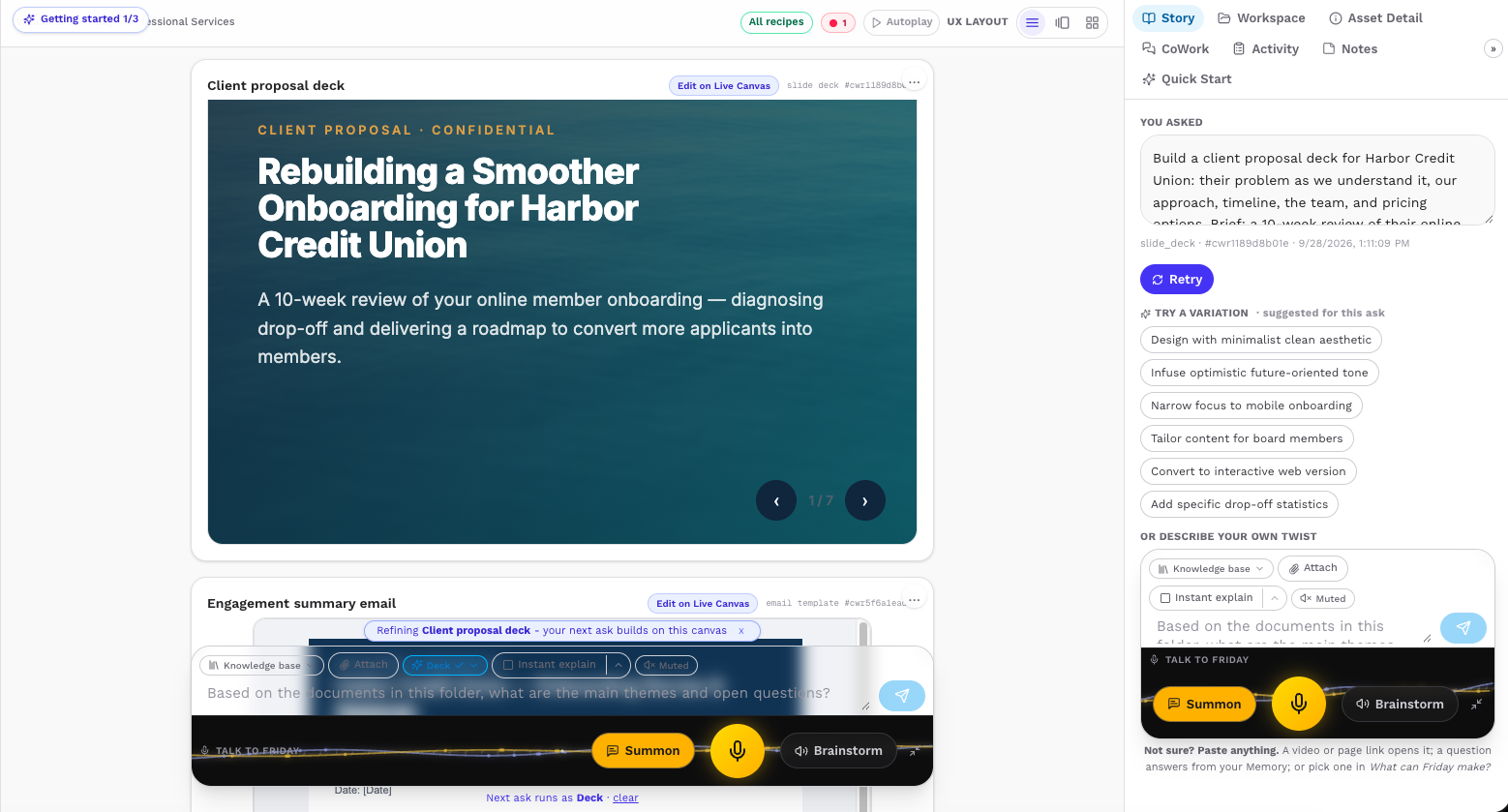The width and height of the screenshot is (1508, 812).
Task: Switch to the CoWork tab
Action: click(1175, 48)
